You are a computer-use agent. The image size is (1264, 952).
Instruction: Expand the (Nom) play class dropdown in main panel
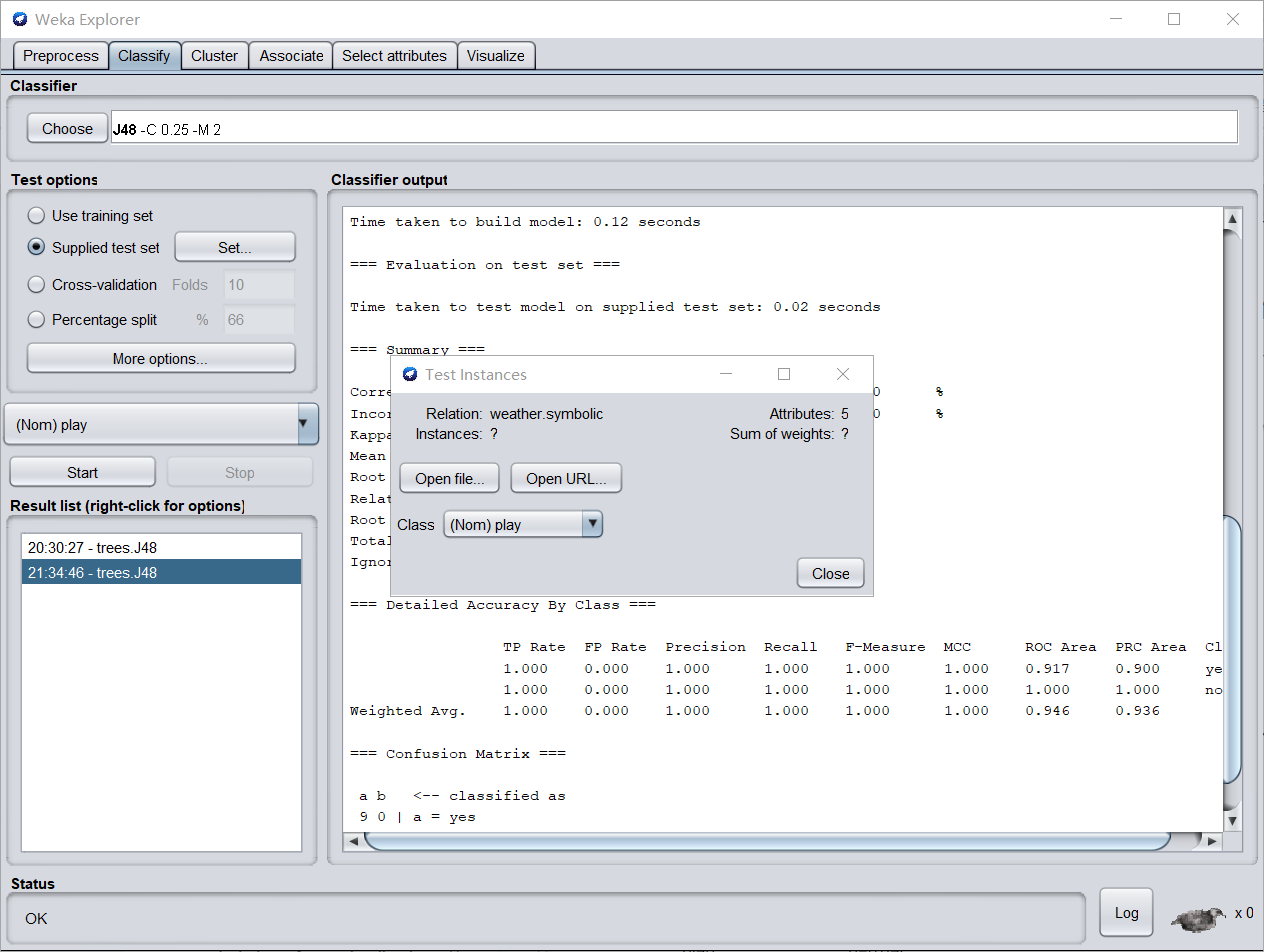pos(161,424)
